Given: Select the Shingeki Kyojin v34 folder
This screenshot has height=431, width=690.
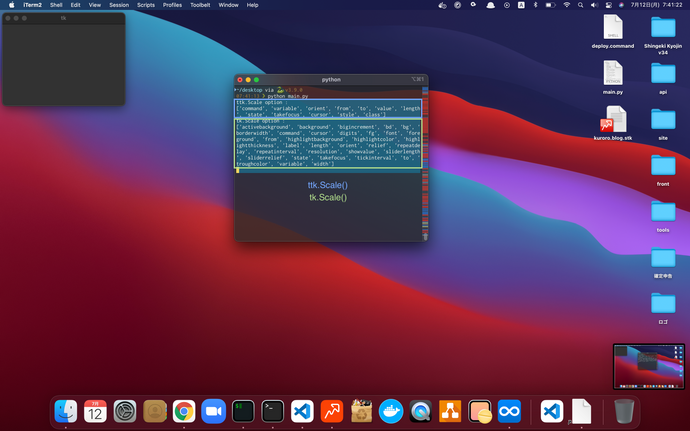Looking at the screenshot, I should [663, 34].
